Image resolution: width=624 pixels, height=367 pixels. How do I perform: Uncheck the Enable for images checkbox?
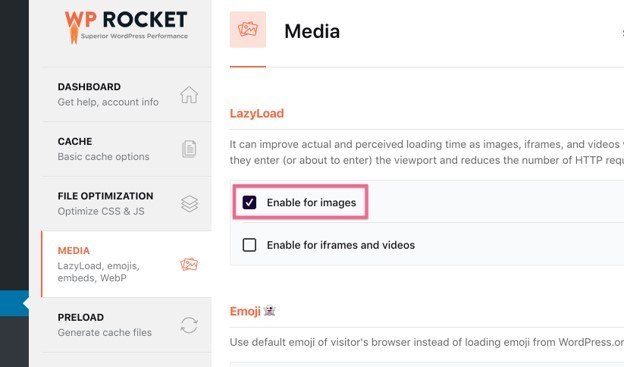tap(250, 202)
